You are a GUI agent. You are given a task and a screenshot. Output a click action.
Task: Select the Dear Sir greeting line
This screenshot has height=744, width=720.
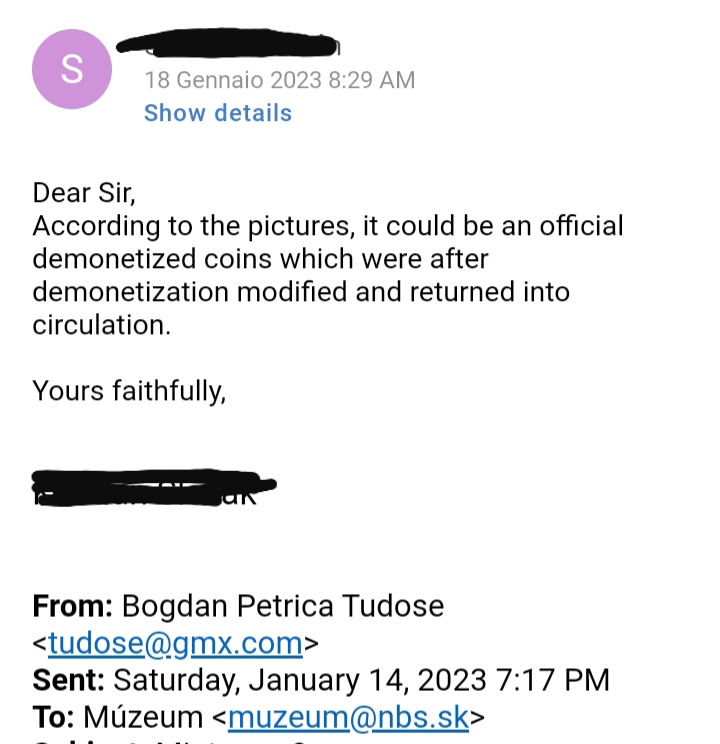click(84, 193)
